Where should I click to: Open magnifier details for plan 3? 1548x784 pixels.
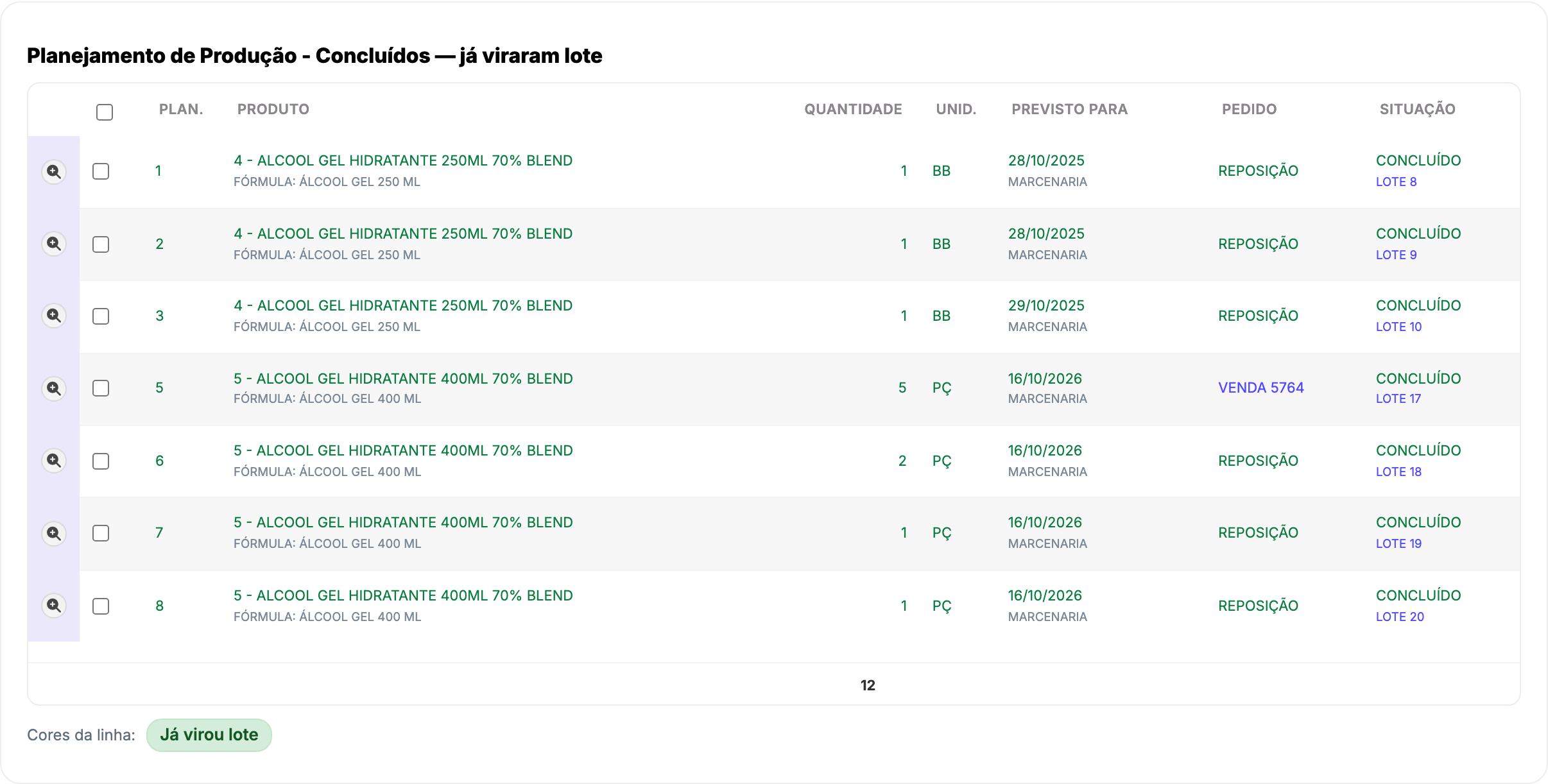[x=54, y=316]
